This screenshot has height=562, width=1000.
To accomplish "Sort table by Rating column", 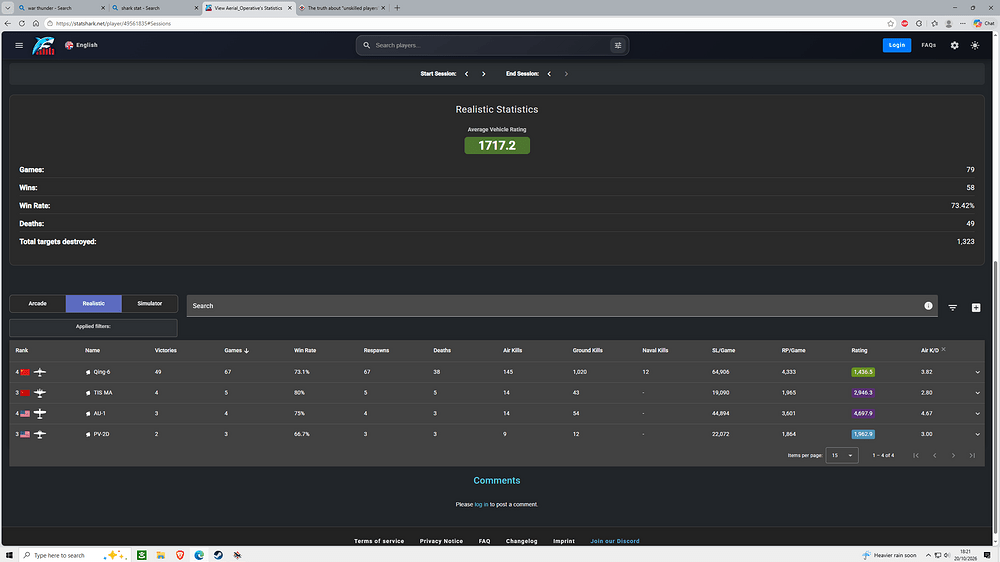I will (x=859, y=350).
